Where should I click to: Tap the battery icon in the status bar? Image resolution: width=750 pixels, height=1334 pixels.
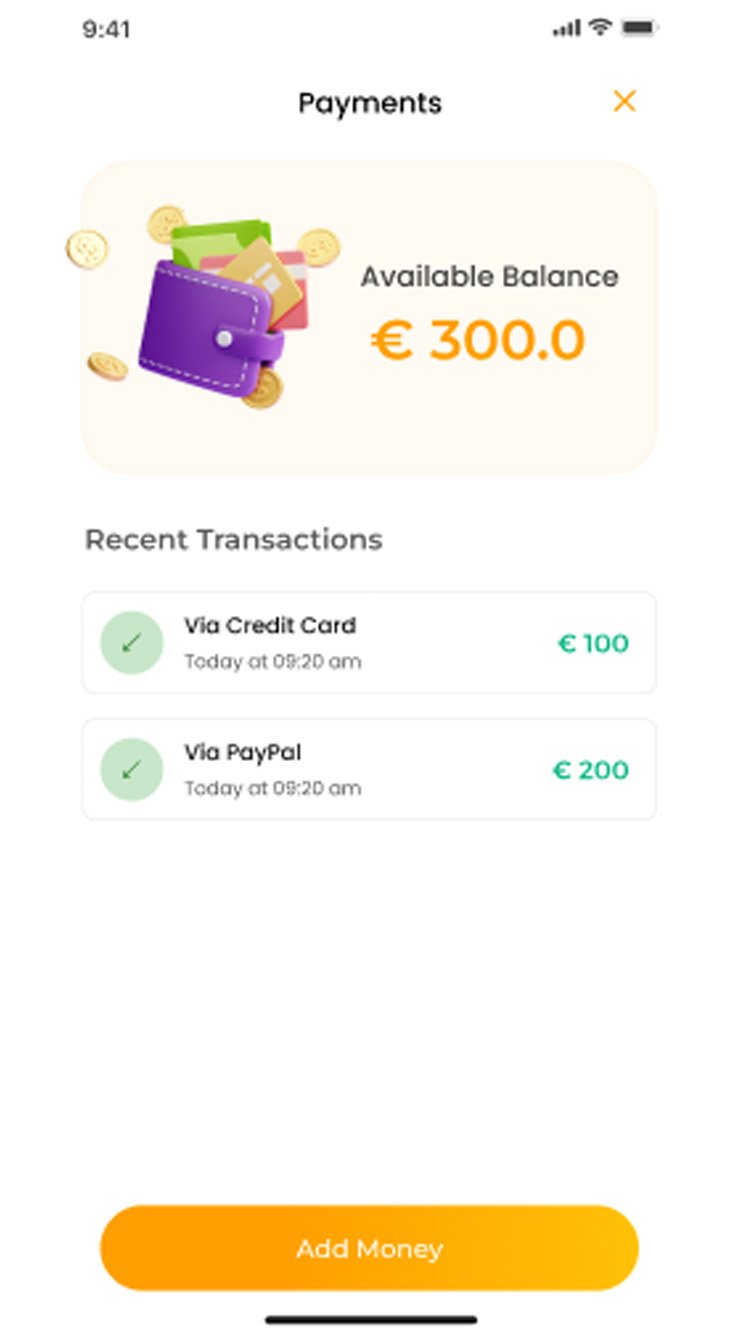click(x=639, y=28)
